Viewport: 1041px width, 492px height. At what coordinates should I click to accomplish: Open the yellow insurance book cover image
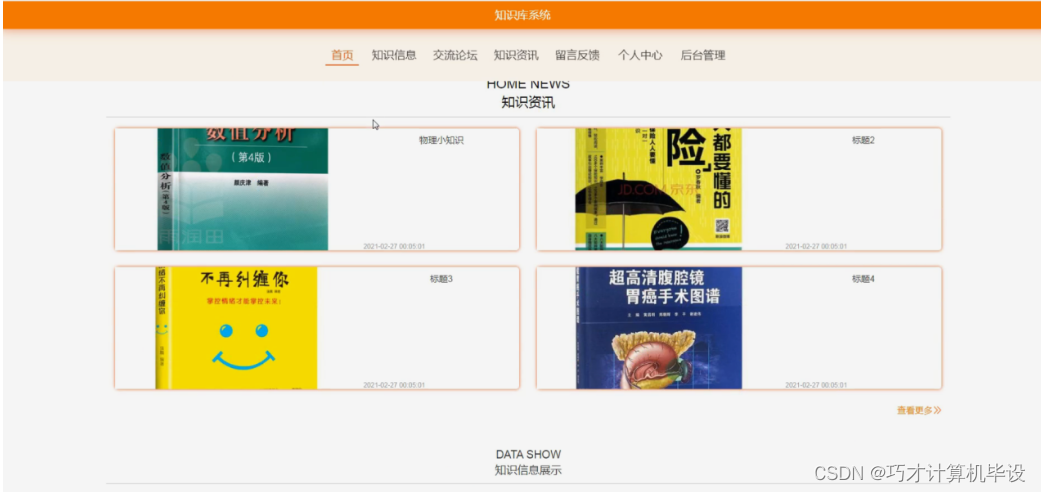658,189
